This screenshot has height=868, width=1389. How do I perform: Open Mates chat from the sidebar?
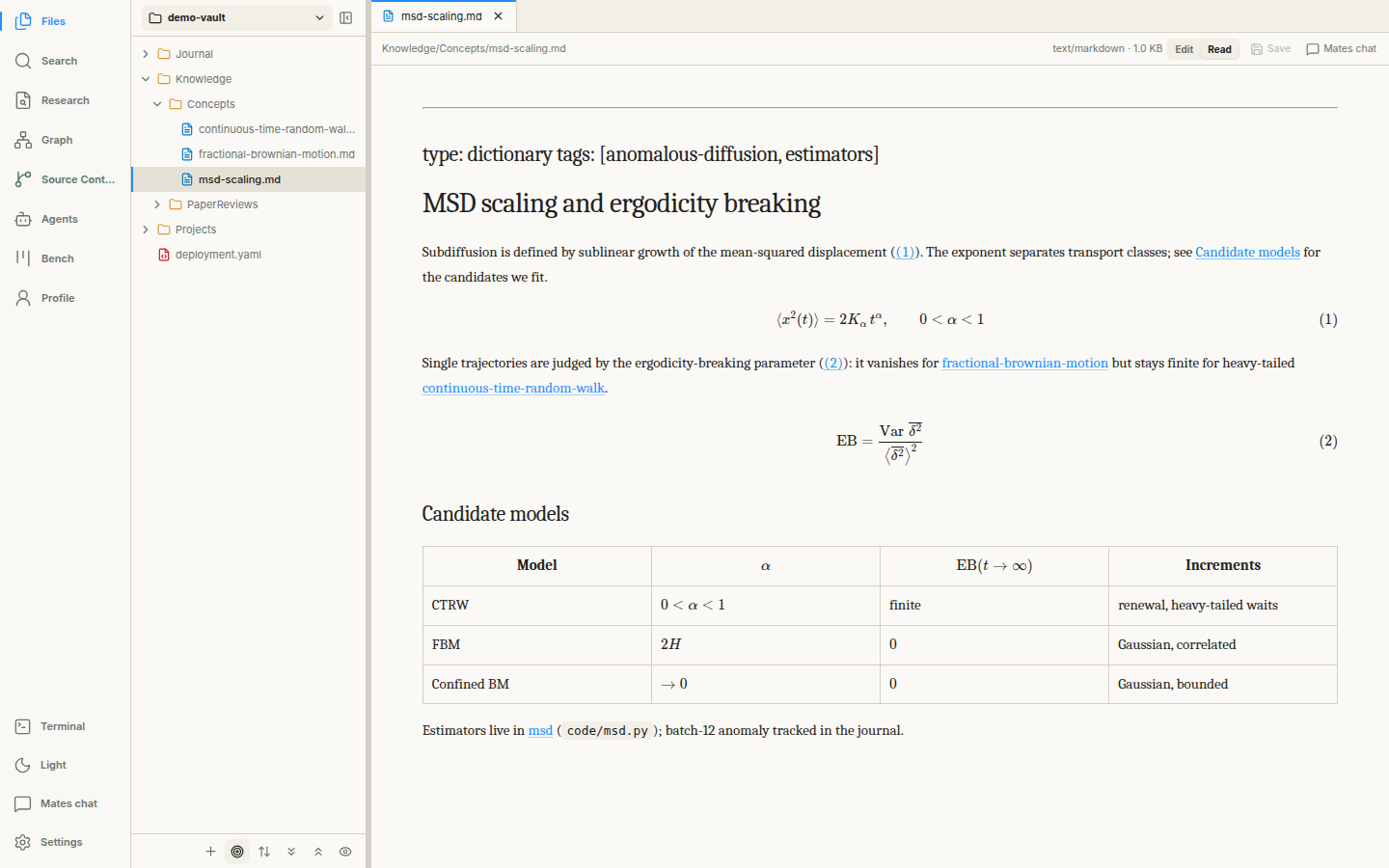click(65, 803)
